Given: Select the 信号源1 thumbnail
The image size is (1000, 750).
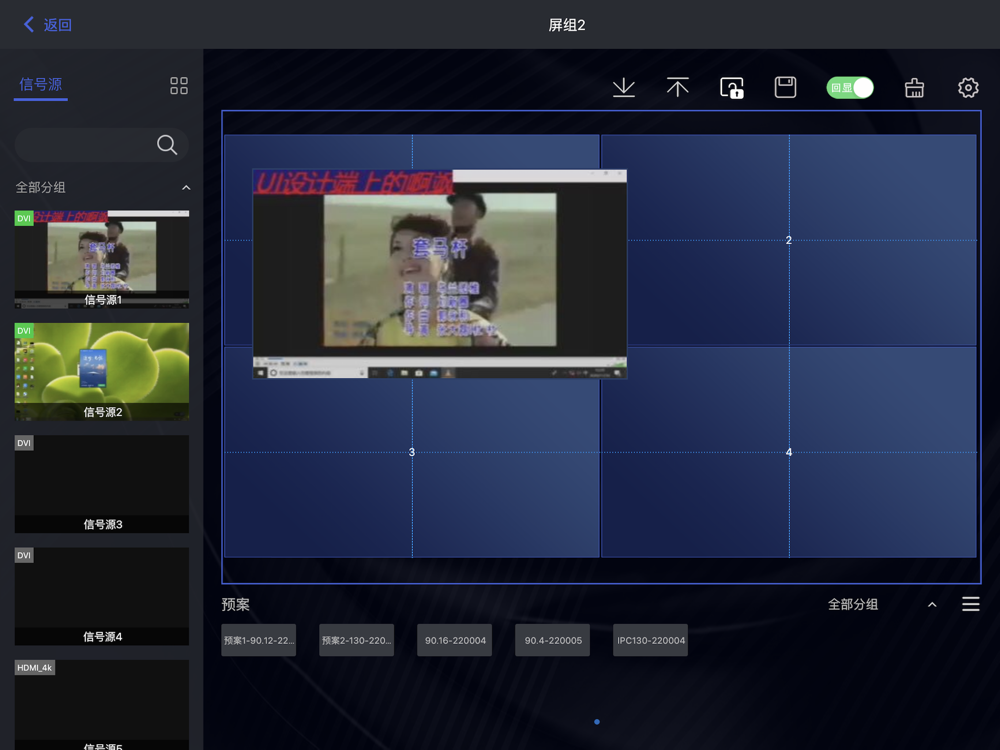Looking at the screenshot, I should (x=102, y=259).
